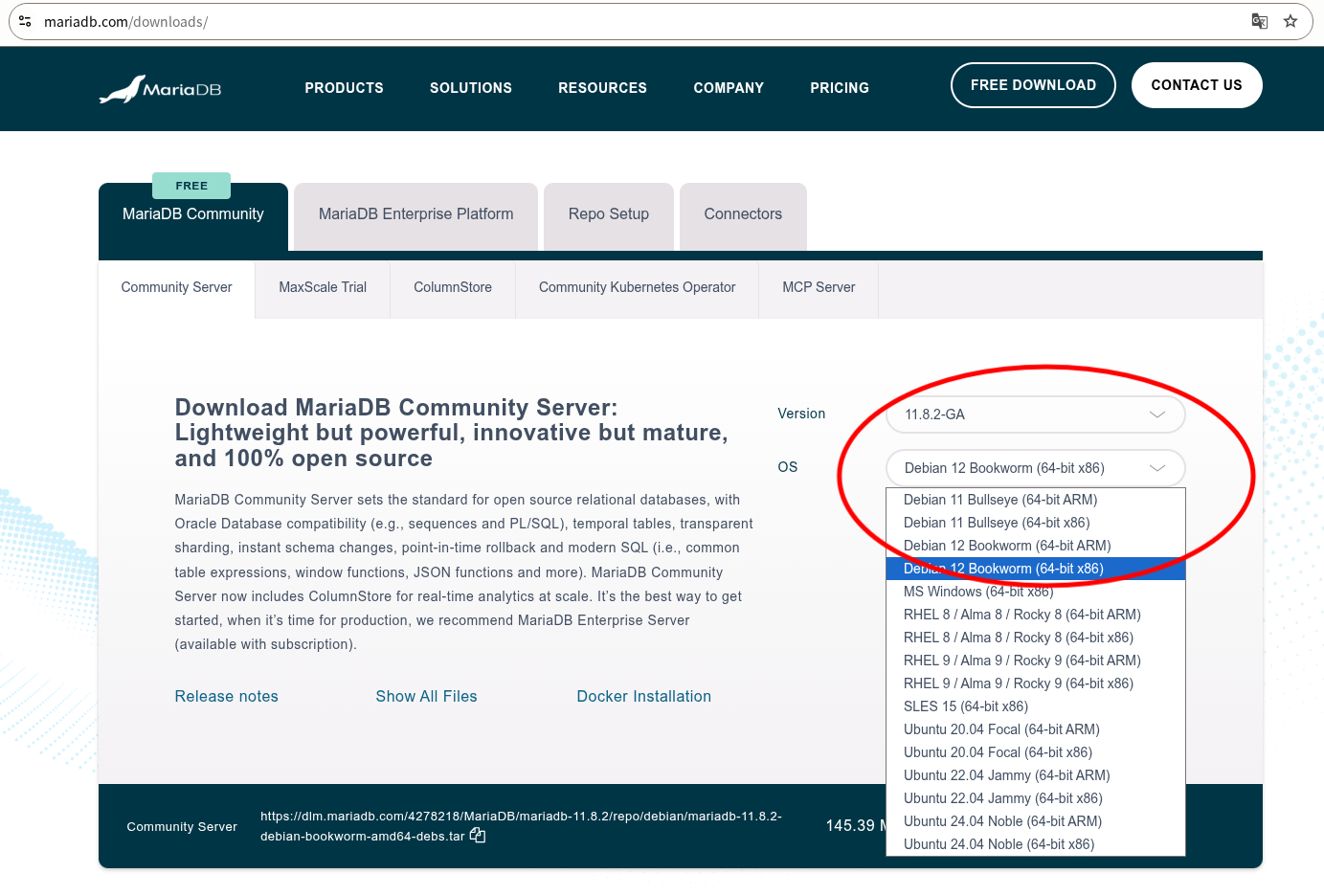The height and width of the screenshot is (896, 1324).
Task: Choose Ubuntu 22.04 Jammy (64-bit ARM)
Action: pyautogui.click(x=1036, y=775)
